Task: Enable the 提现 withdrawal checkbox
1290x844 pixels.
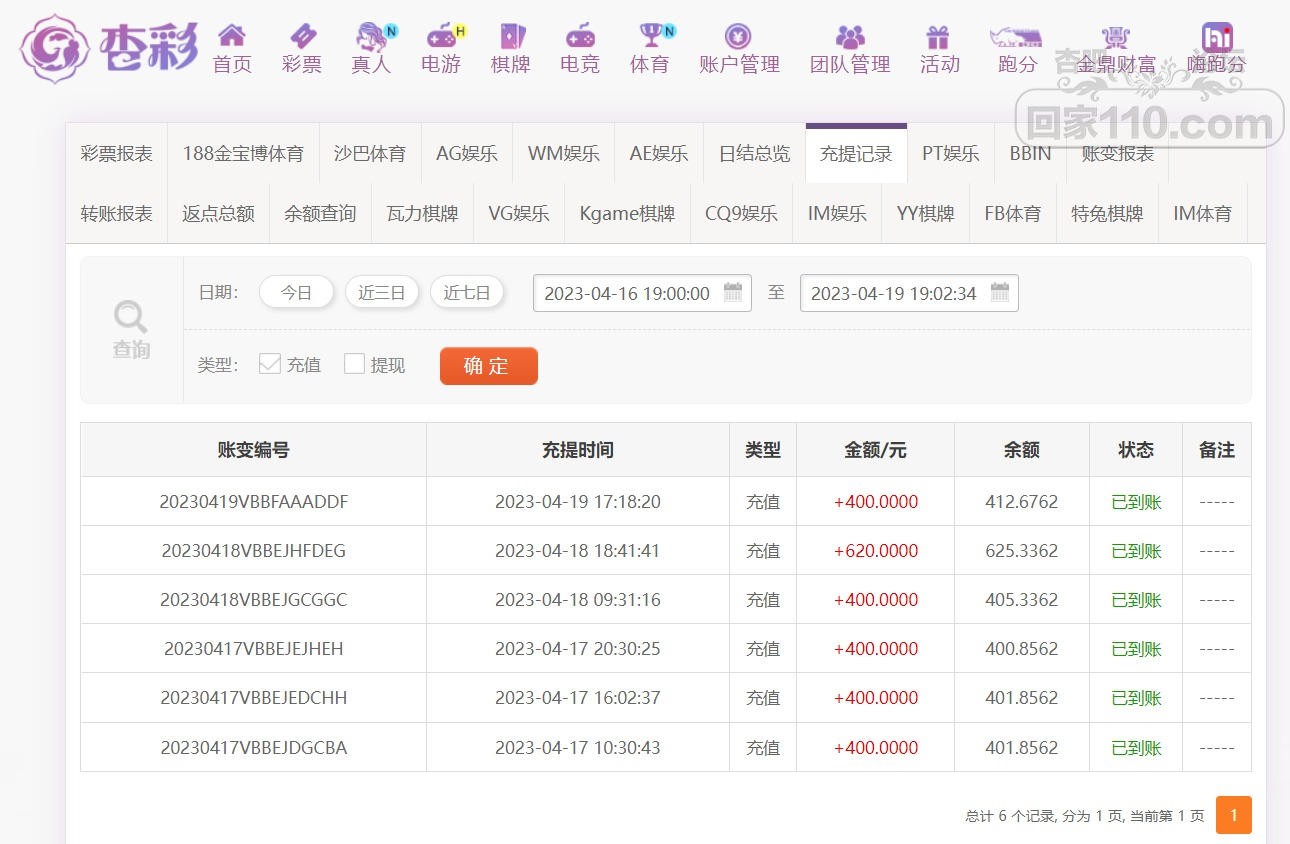Action: click(354, 364)
